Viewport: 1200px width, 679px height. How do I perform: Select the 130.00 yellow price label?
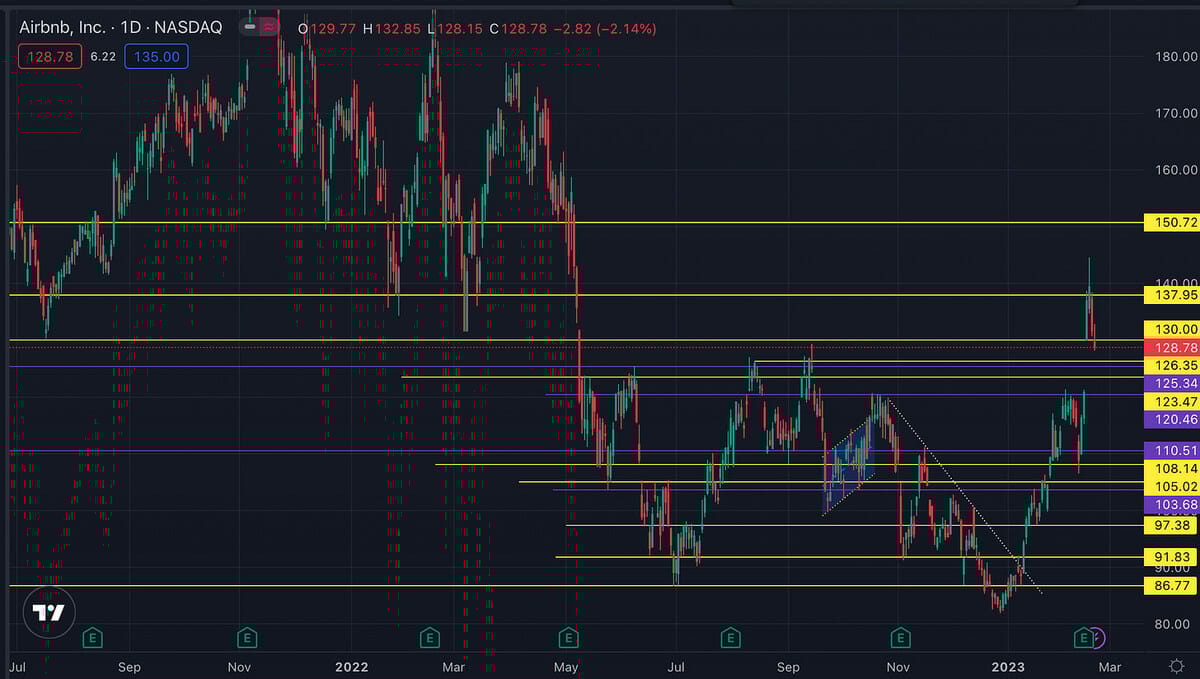click(1172, 329)
